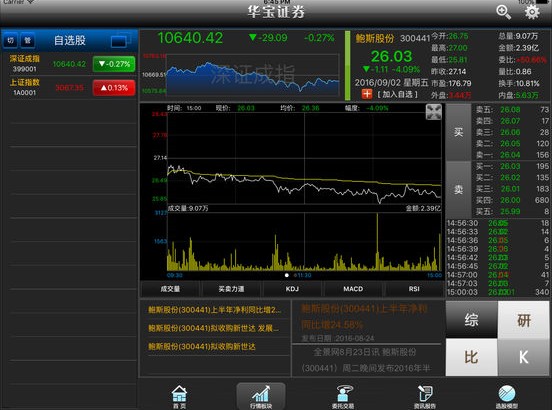
Task: Click the overlapping windows icon beside 自选股
Action: 121,40
